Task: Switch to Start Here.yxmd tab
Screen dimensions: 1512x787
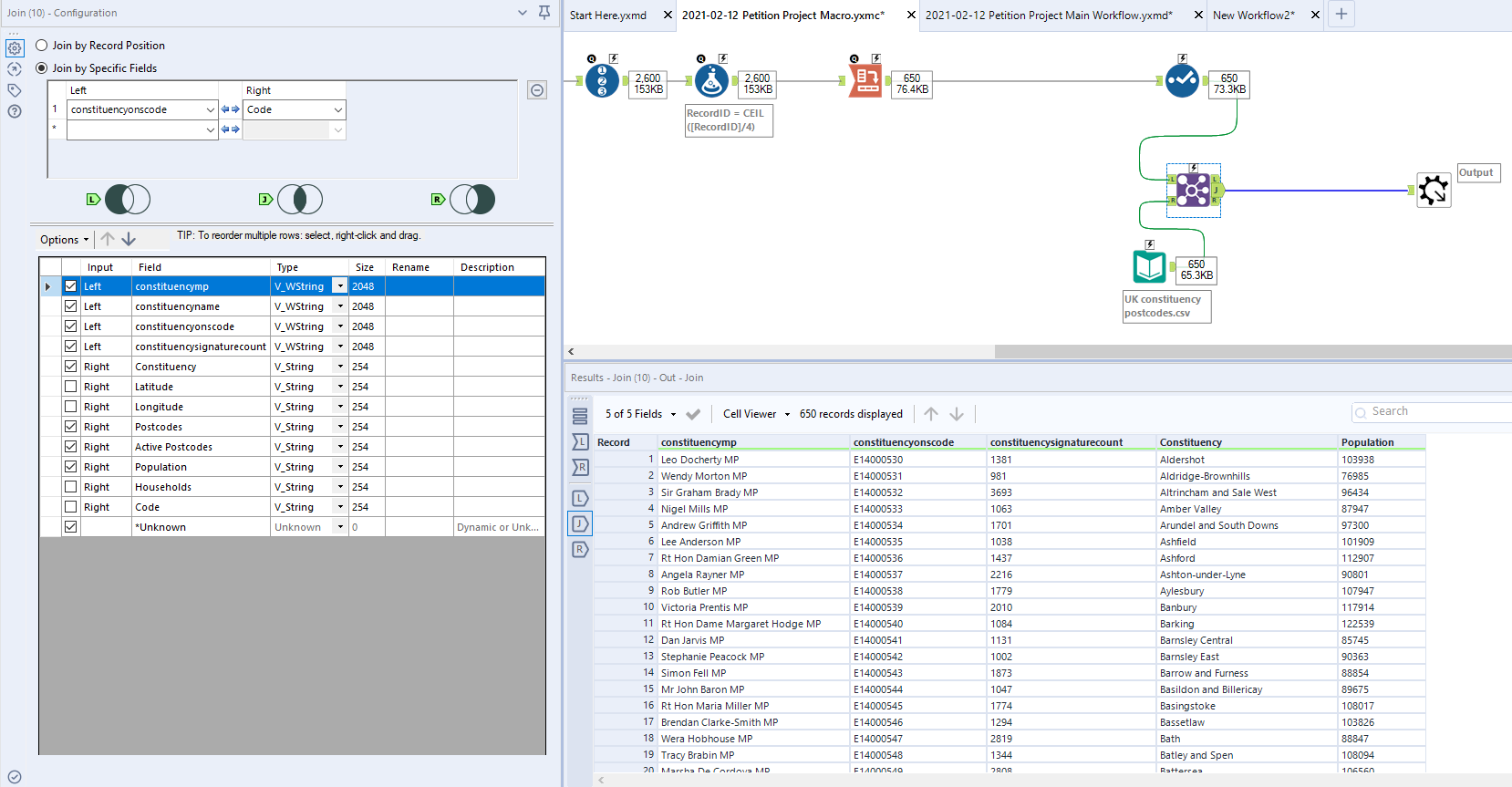Action: 608,16
